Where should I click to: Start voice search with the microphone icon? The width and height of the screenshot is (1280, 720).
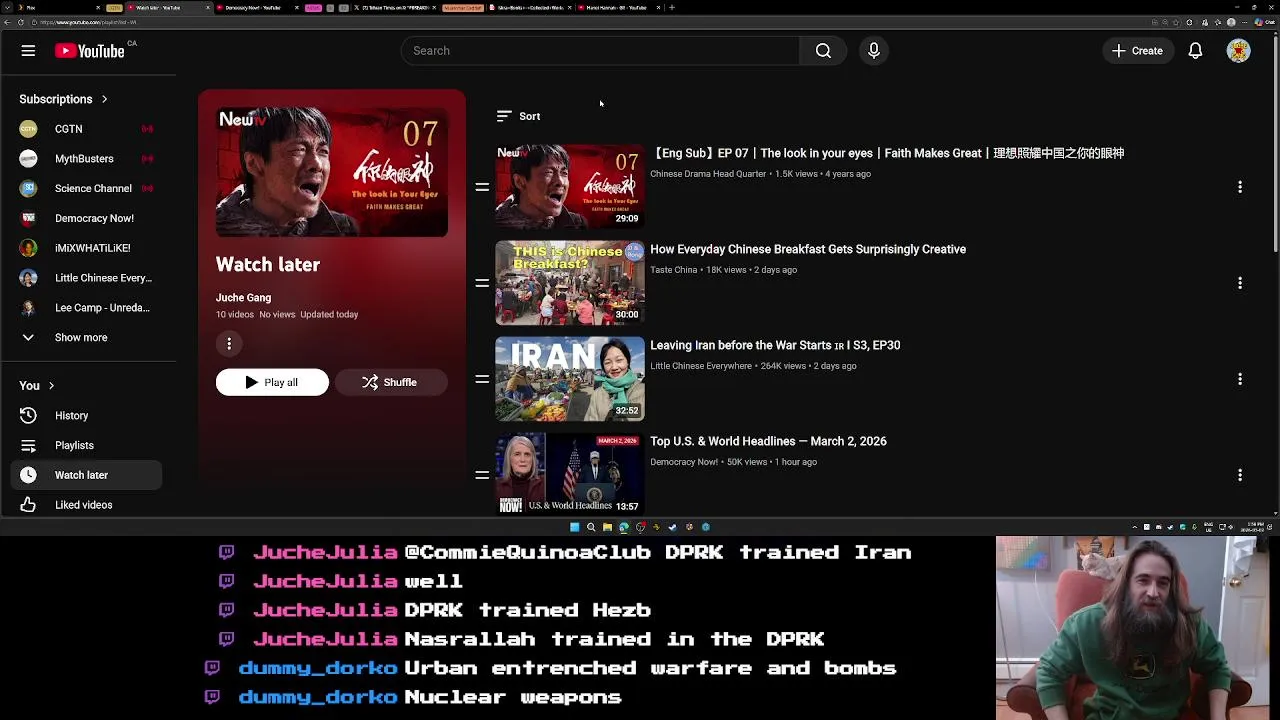pos(874,51)
